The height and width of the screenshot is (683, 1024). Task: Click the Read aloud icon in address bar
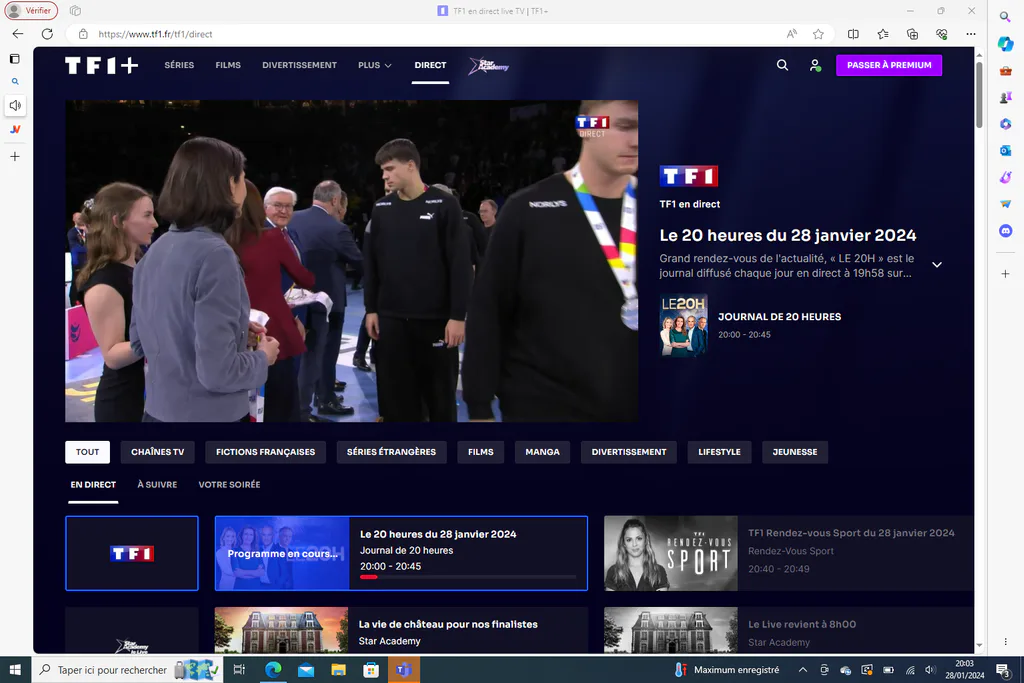792,34
